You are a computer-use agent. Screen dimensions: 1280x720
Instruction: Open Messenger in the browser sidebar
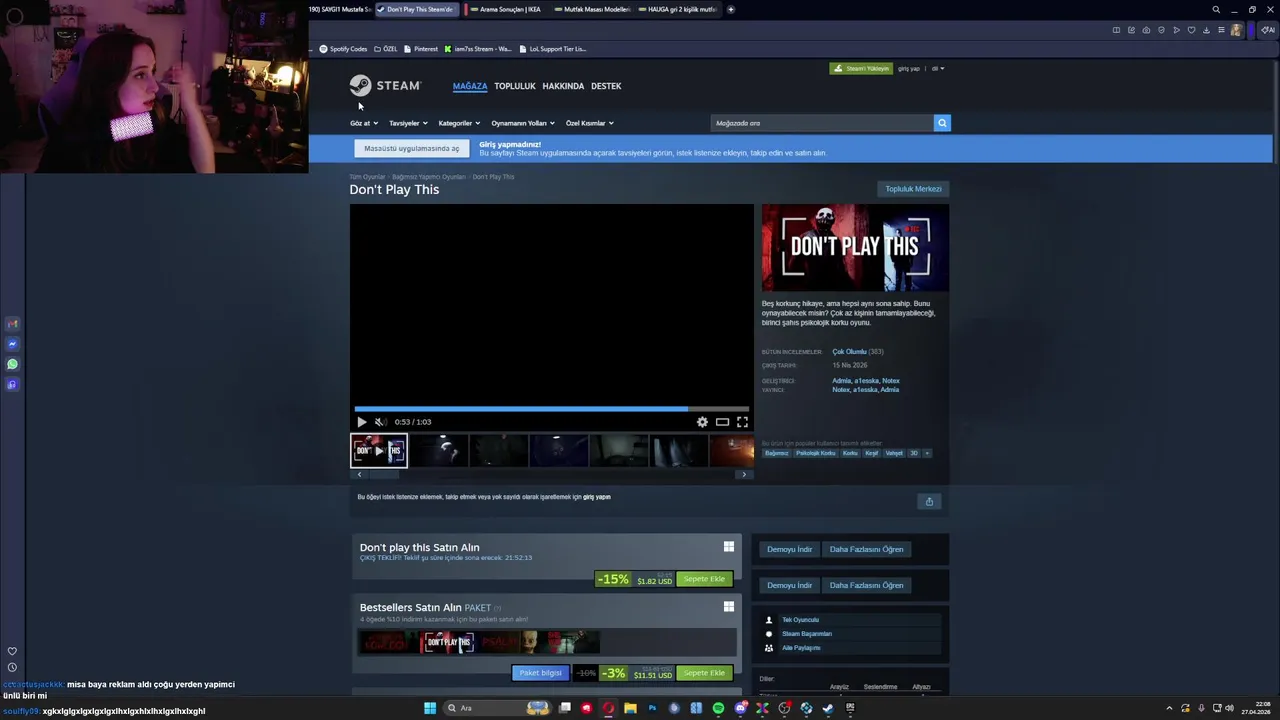[x=12, y=344]
